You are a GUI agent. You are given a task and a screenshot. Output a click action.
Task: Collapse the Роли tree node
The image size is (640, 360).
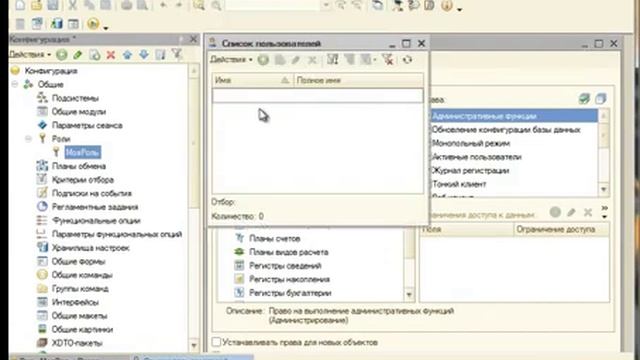29,139
